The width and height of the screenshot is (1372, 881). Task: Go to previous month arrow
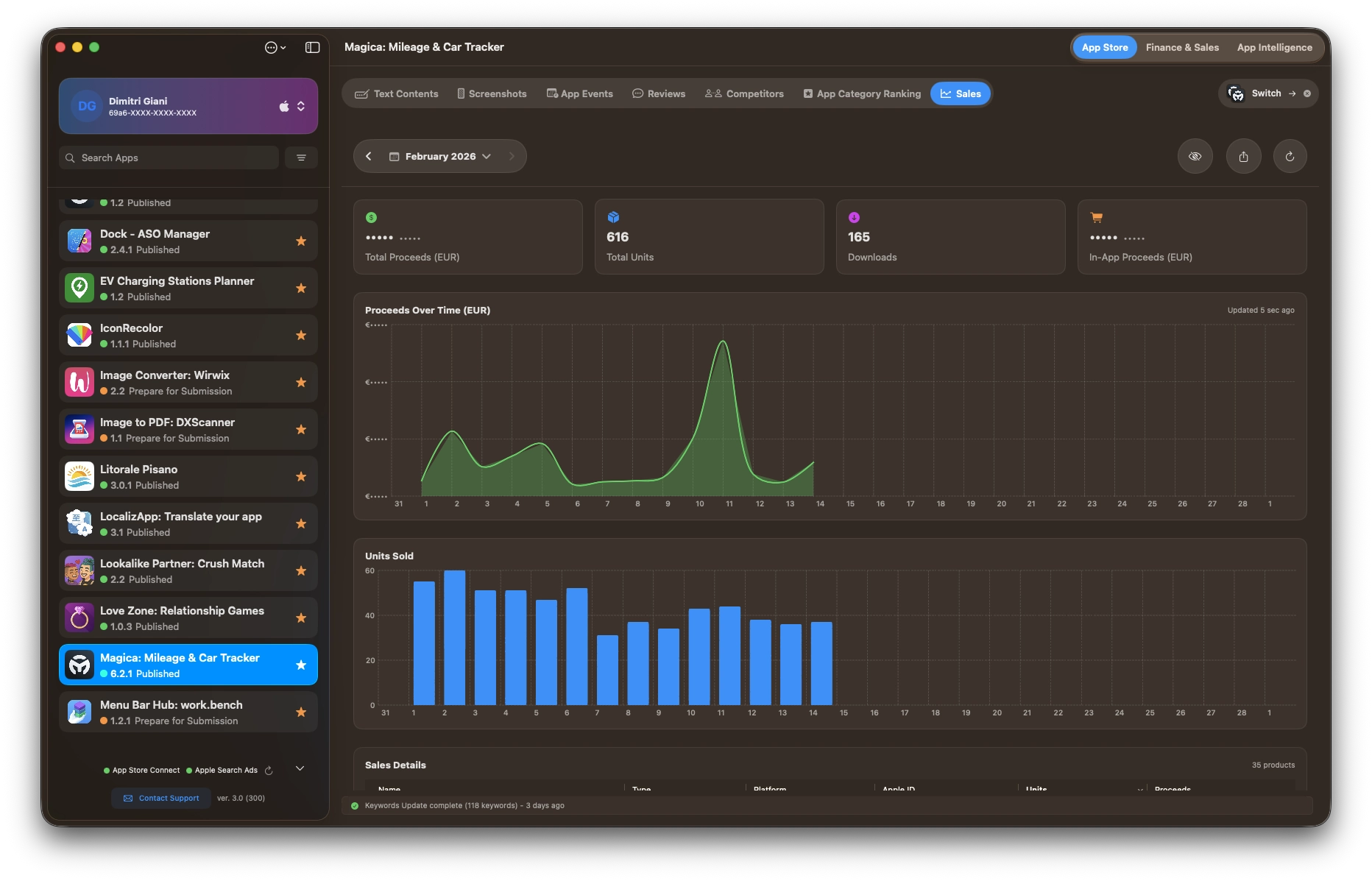pyautogui.click(x=369, y=156)
